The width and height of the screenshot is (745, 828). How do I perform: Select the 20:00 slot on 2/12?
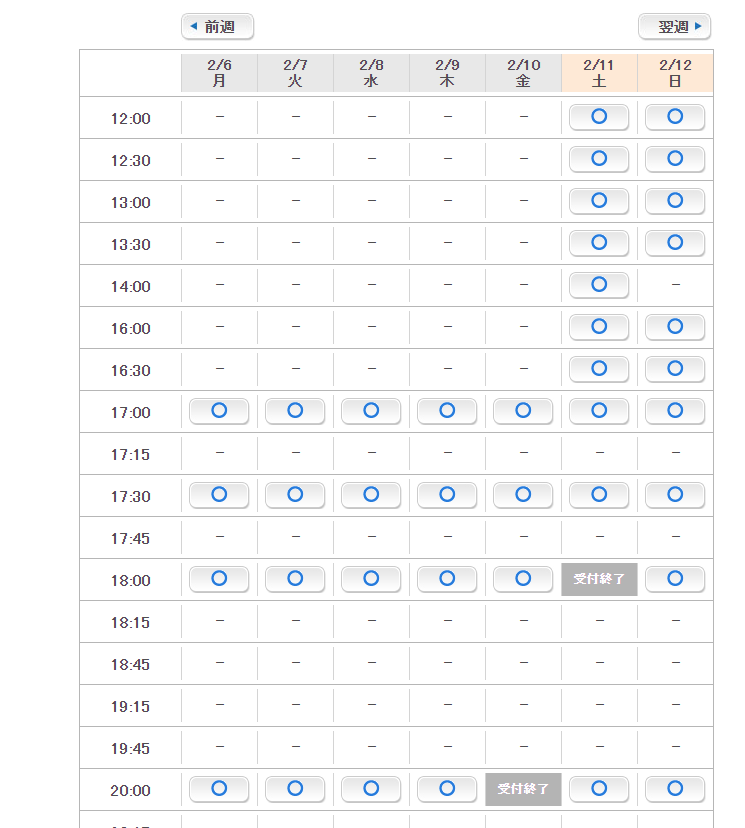pos(675,789)
